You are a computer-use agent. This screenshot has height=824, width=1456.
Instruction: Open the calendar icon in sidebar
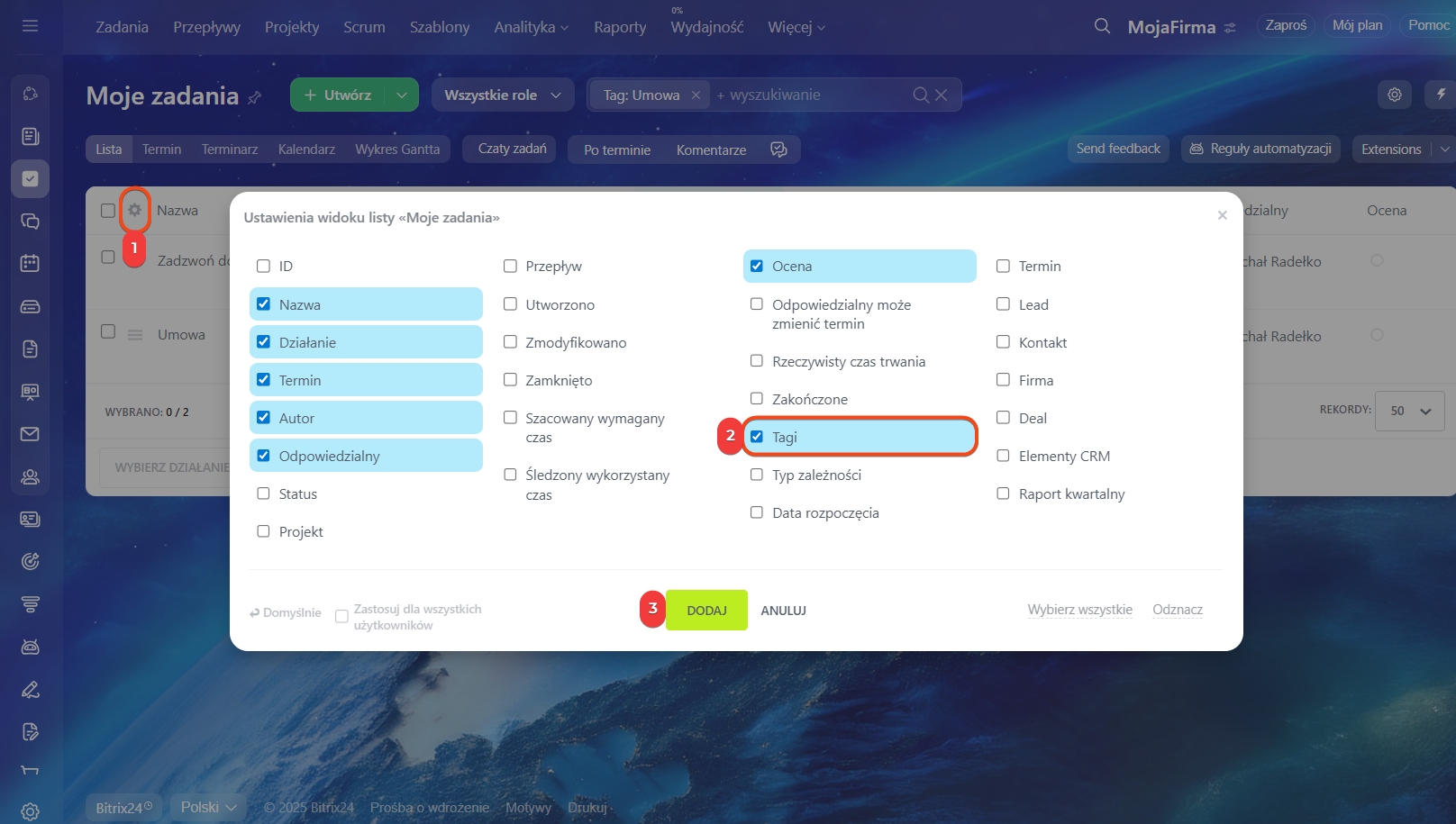click(x=30, y=263)
